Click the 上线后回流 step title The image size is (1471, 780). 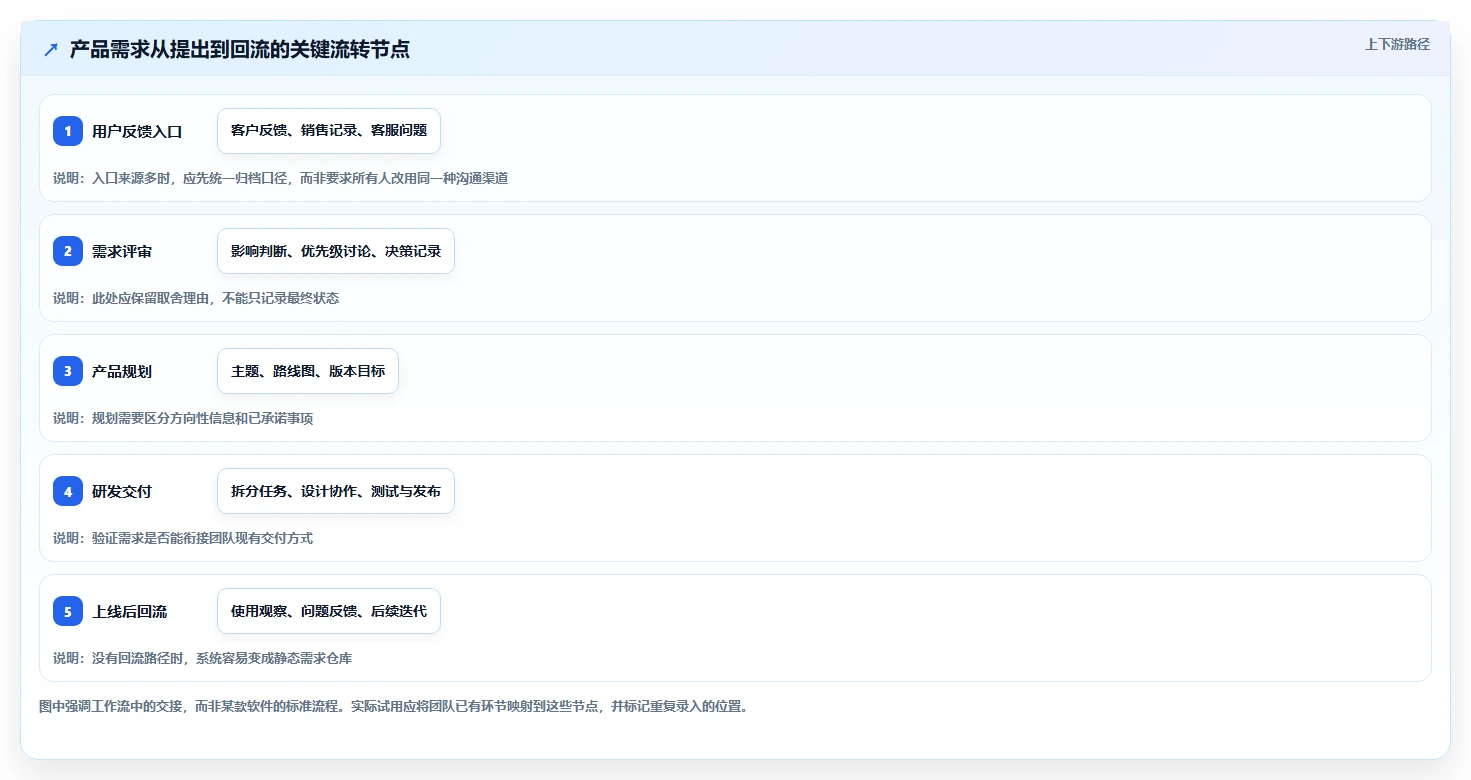(130, 611)
